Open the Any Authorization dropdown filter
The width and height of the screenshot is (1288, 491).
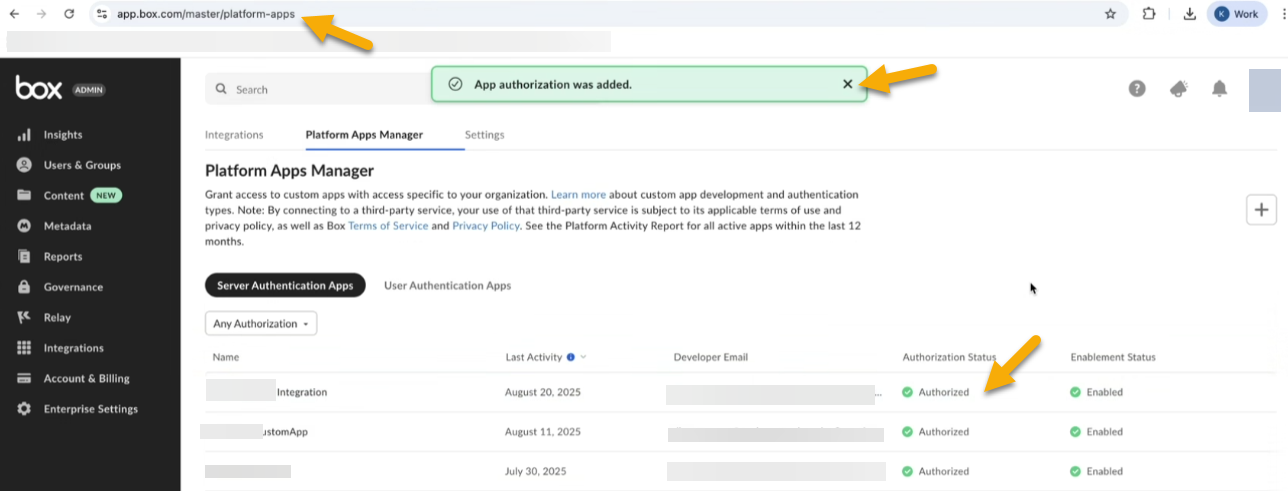[261, 323]
